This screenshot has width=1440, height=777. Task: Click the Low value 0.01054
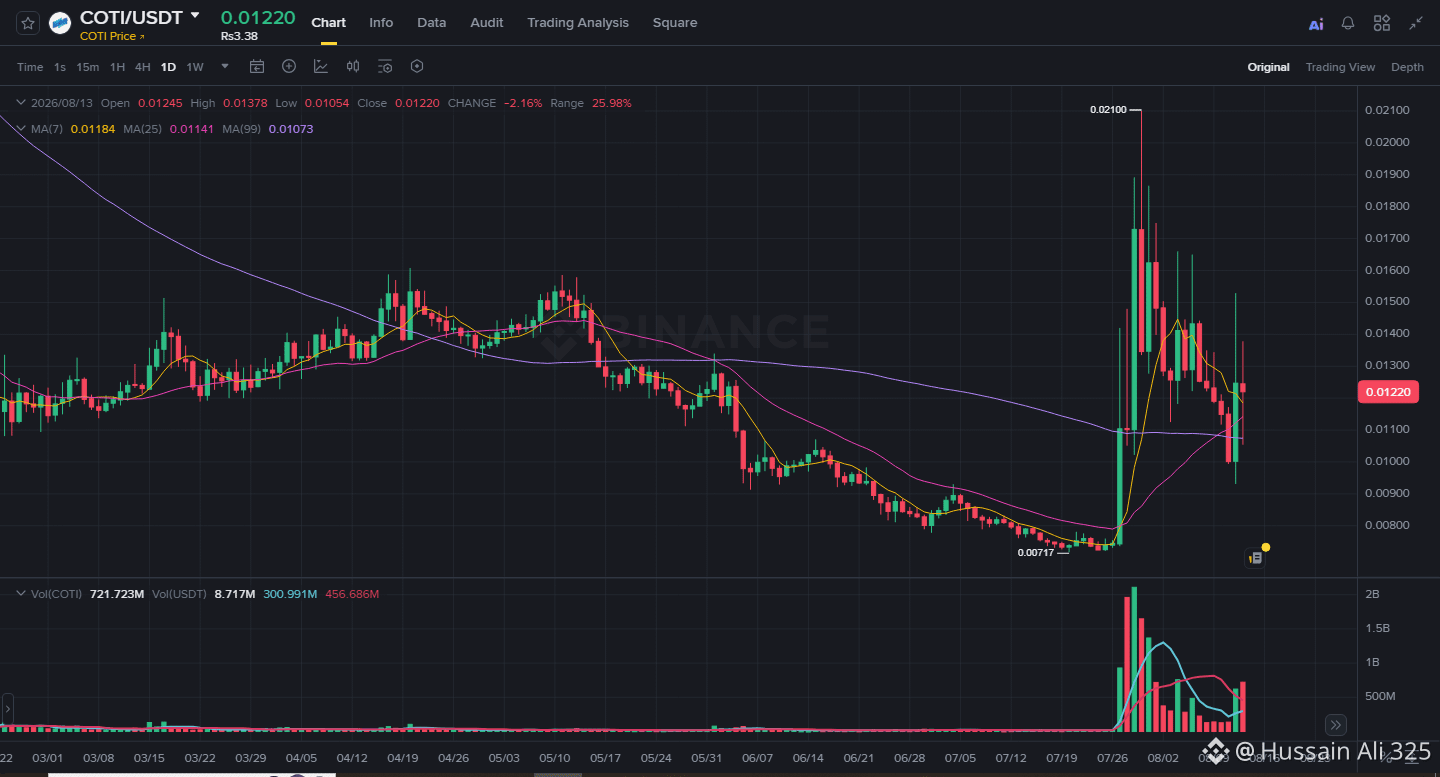click(327, 103)
